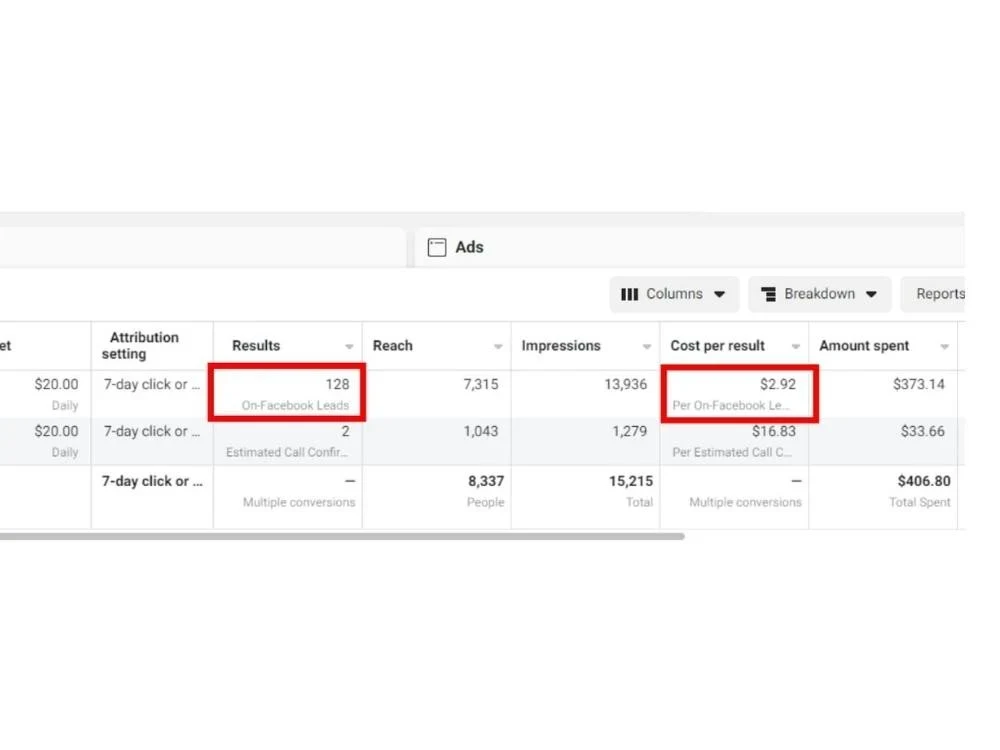Click the Impressions column header label
Image resolution: width=1000 pixels, height=750 pixels.
[x=561, y=346]
